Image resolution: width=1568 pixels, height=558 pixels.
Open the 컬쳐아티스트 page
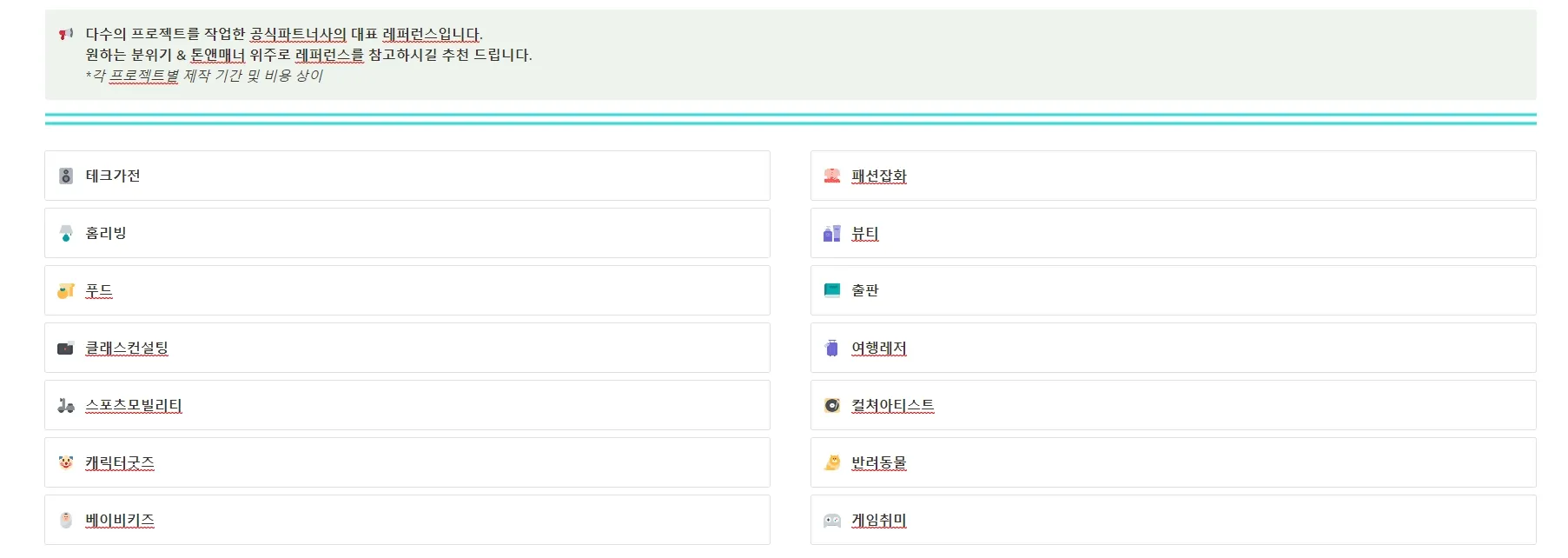coord(892,405)
